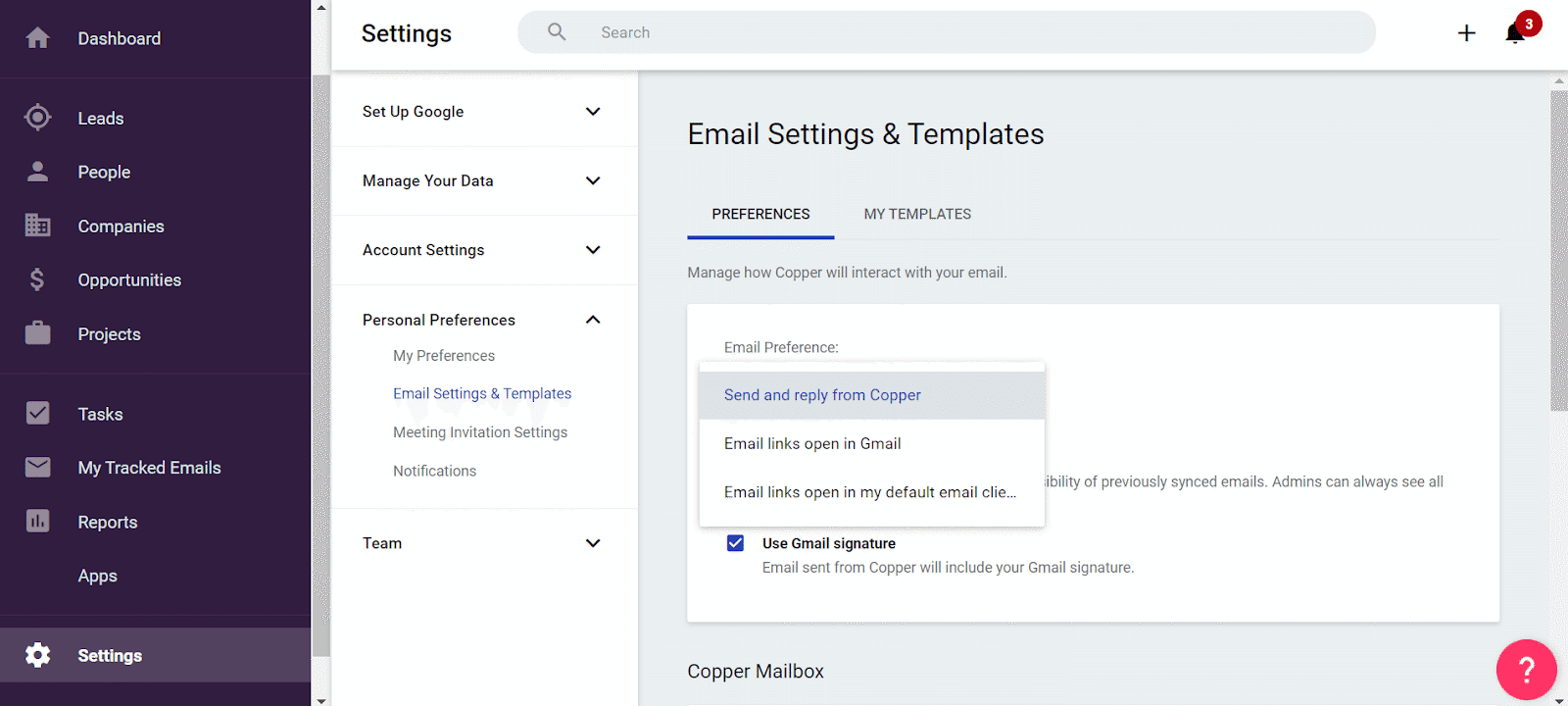
Task: Click sidebar scroll down arrow
Action: [x=320, y=699]
